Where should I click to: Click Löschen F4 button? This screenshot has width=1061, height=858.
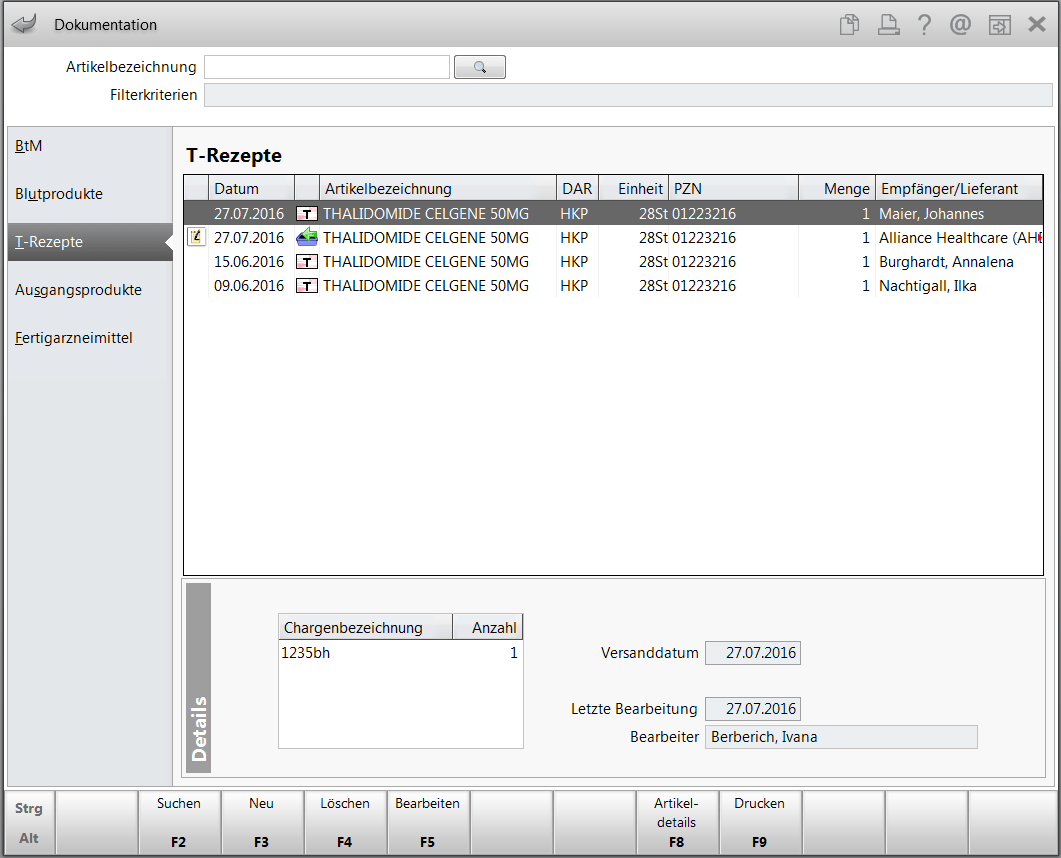(x=345, y=822)
